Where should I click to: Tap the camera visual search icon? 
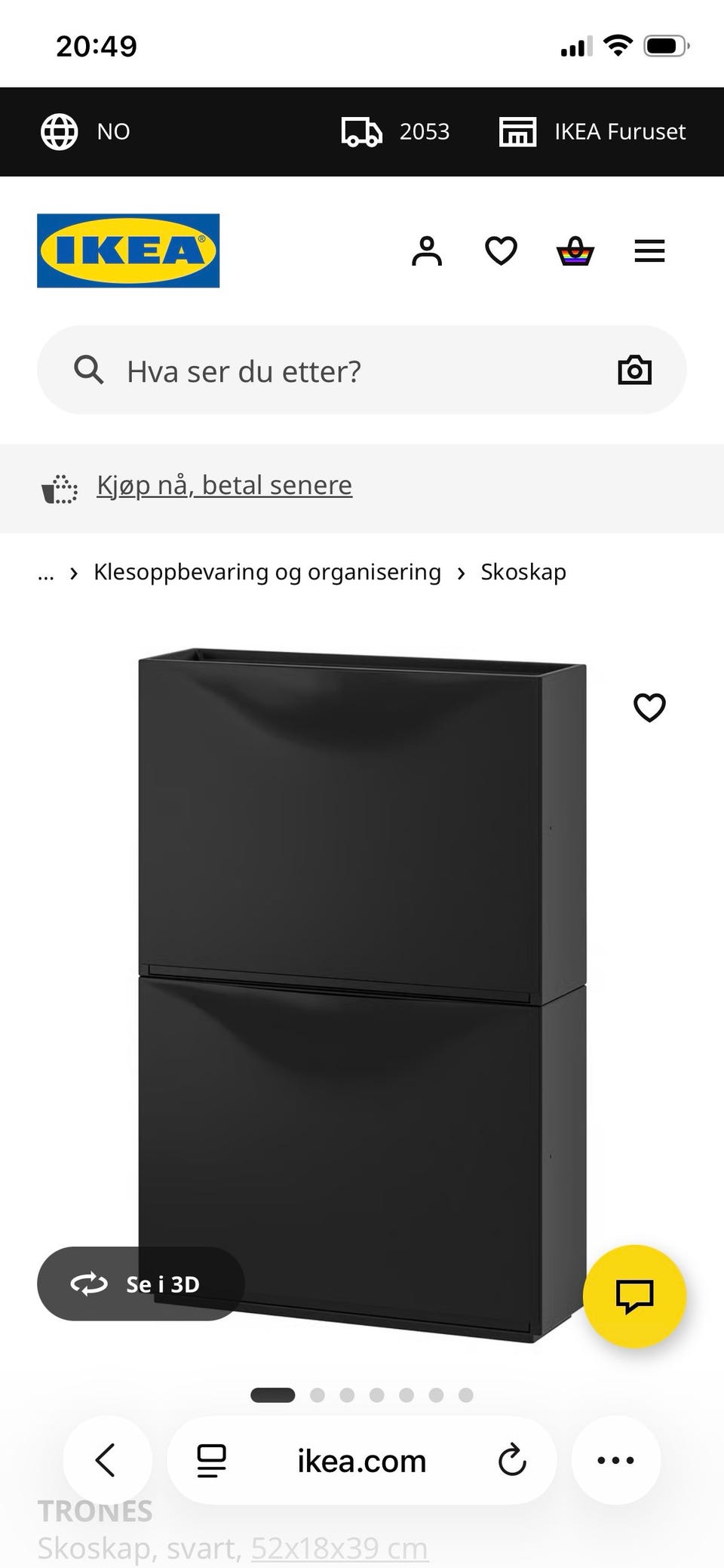click(x=634, y=370)
